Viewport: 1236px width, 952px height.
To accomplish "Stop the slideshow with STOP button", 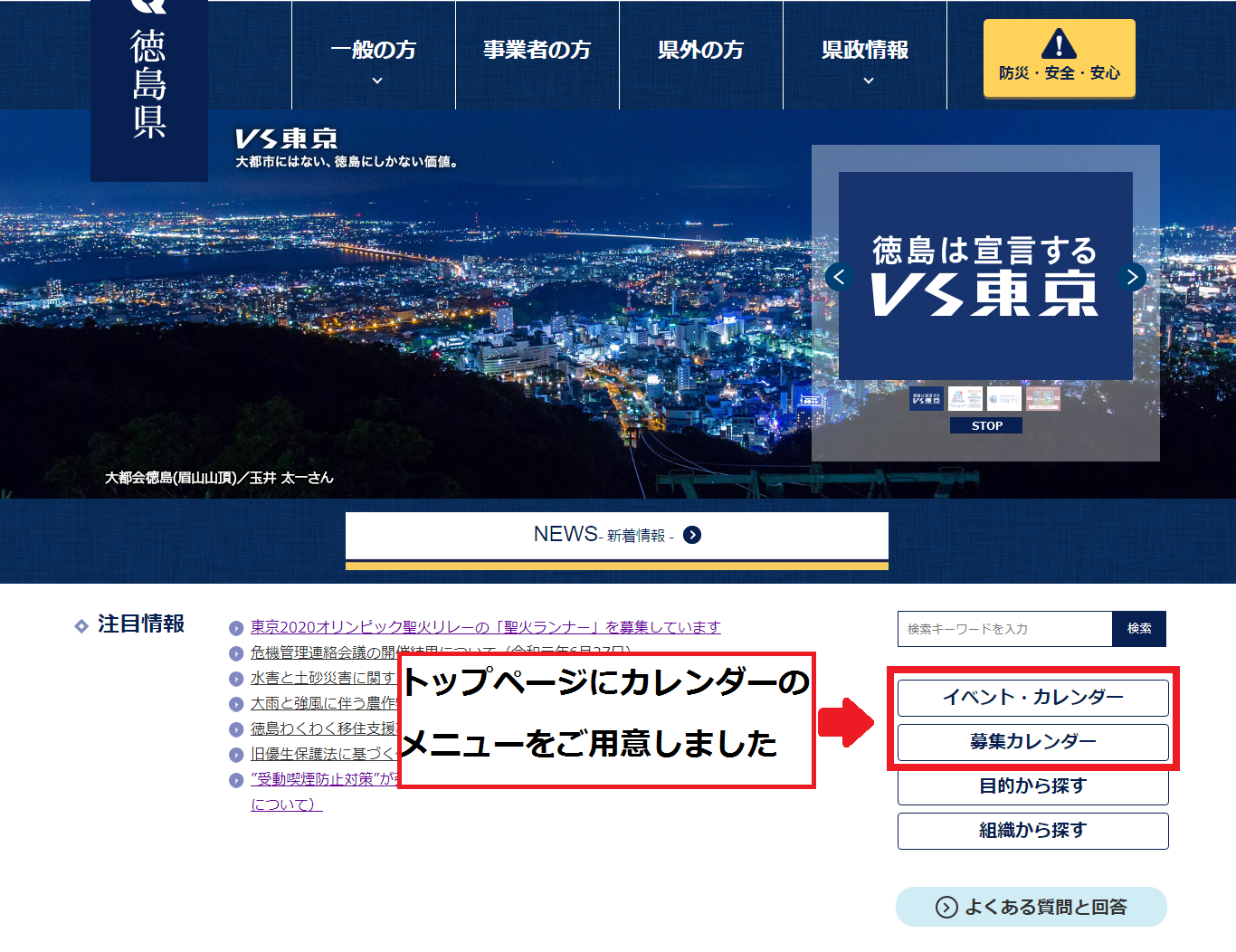I will (x=986, y=425).
